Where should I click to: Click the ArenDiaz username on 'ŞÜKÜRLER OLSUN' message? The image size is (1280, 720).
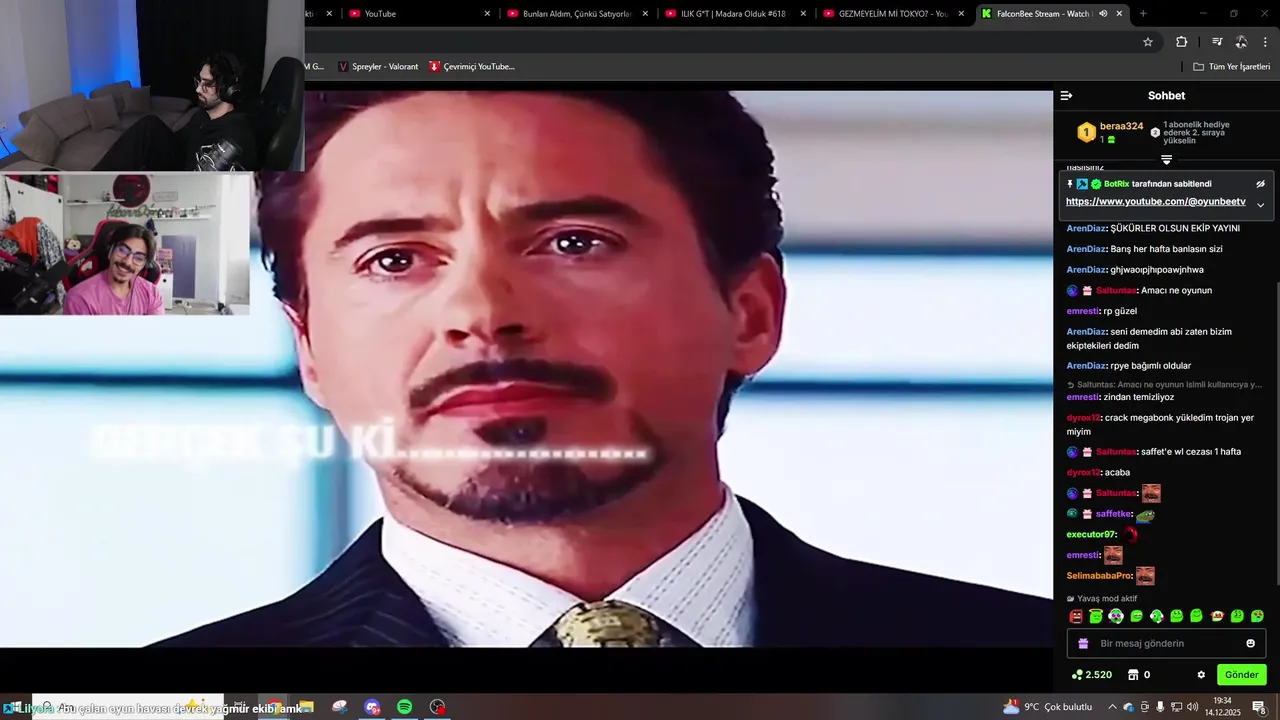(1086, 228)
